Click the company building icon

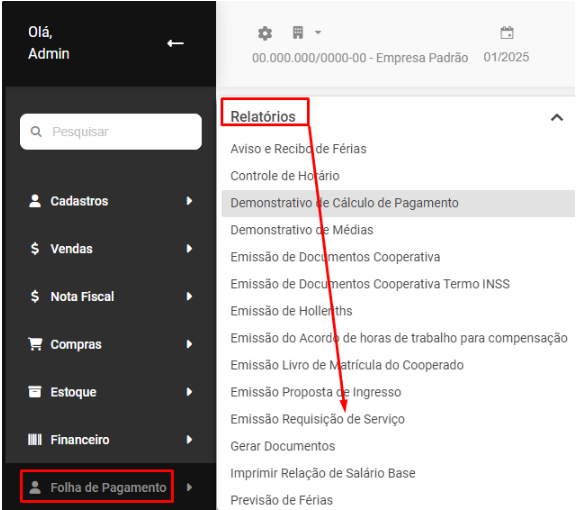(x=298, y=32)
